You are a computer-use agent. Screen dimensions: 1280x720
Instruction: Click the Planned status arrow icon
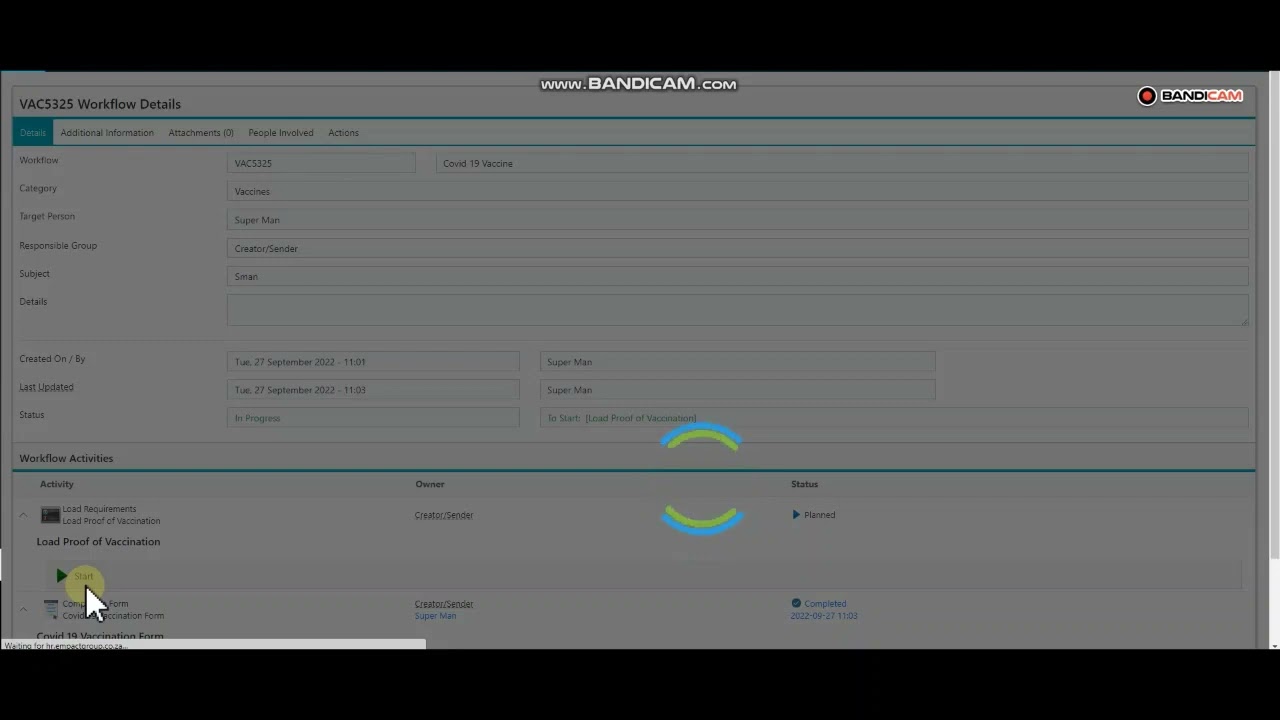(796, 515)
